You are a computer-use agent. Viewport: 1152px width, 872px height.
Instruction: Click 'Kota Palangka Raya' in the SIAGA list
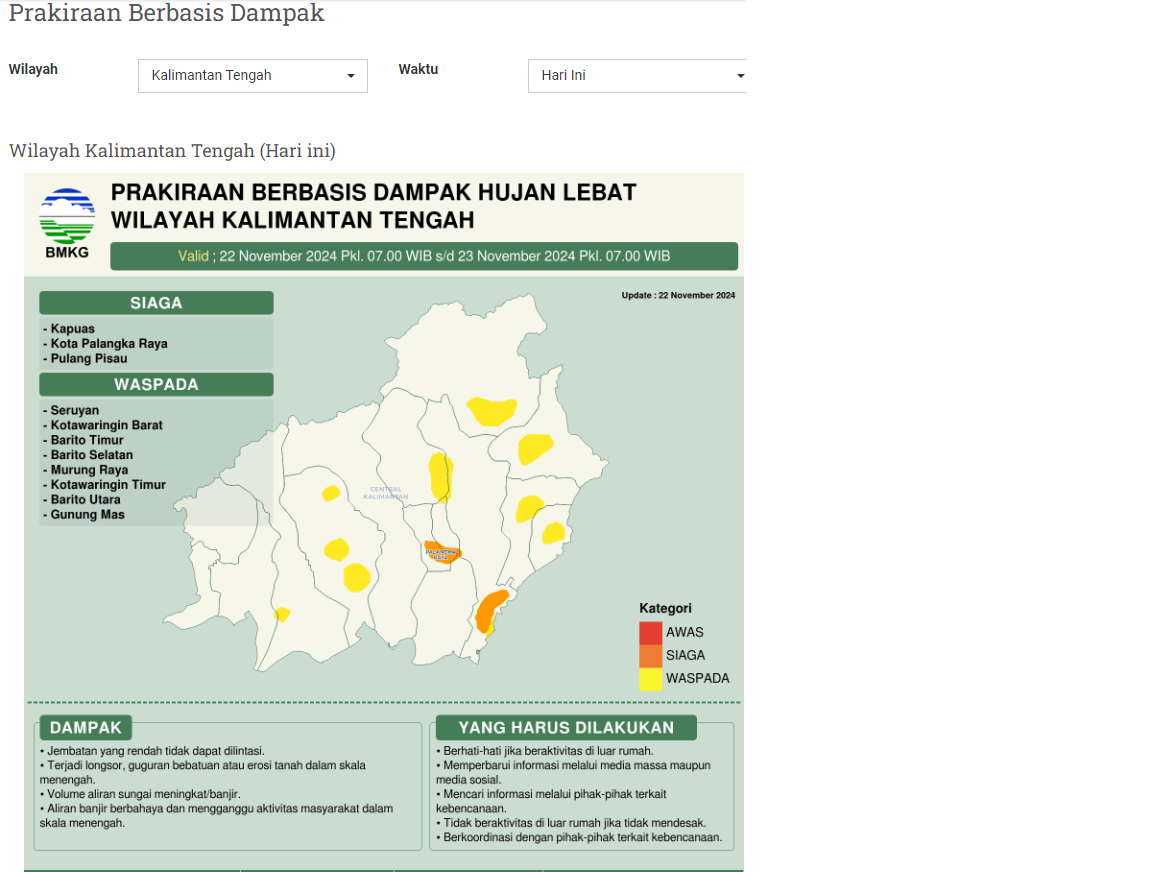[x=109, y=343]
